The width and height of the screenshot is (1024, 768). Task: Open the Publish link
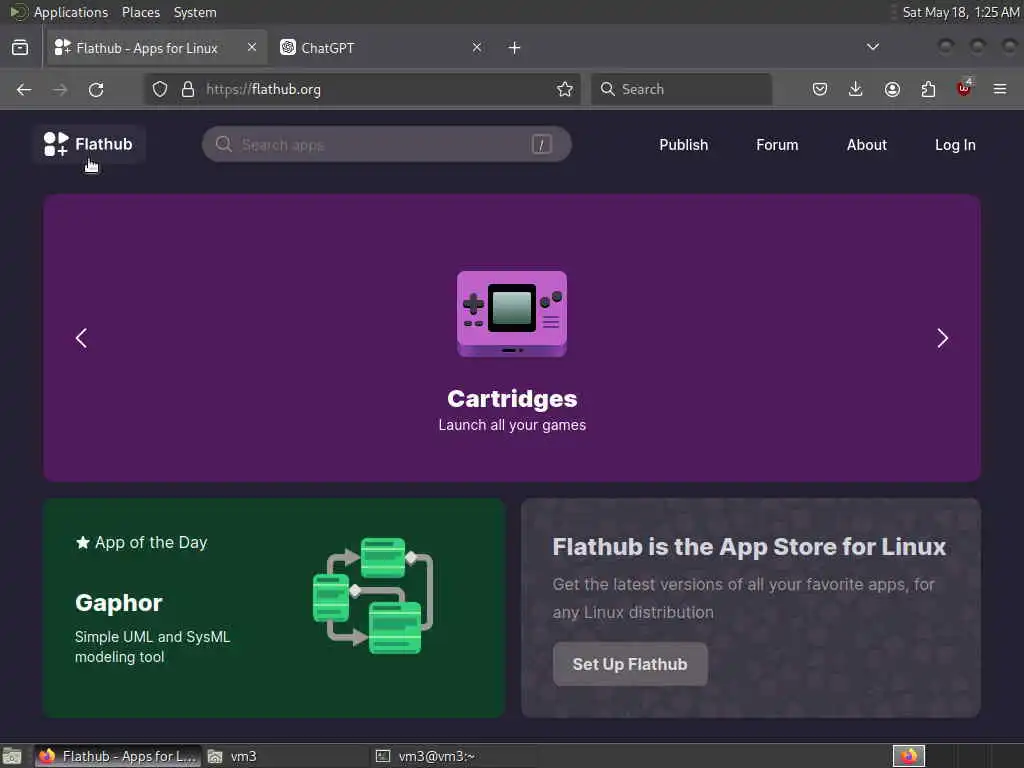coord(683,145)
